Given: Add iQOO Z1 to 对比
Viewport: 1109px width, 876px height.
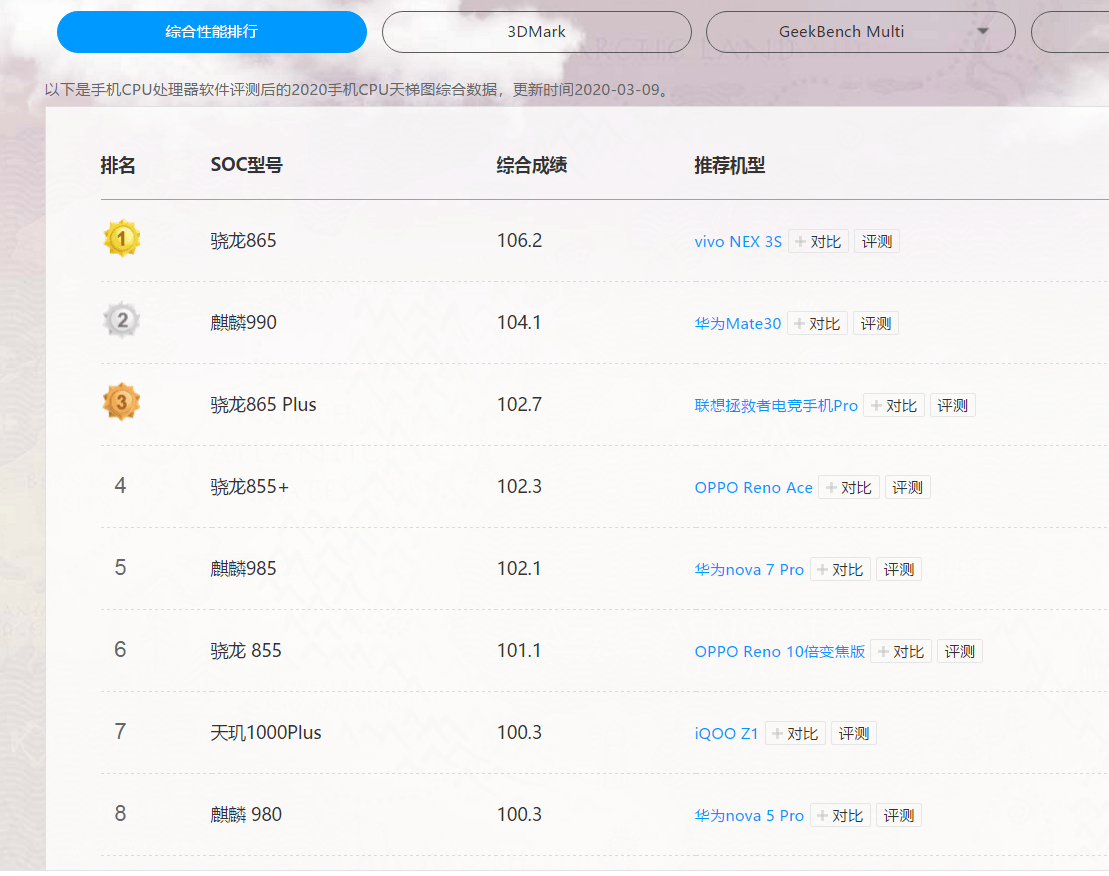Looking at the screenshot, I should [795, 734].
